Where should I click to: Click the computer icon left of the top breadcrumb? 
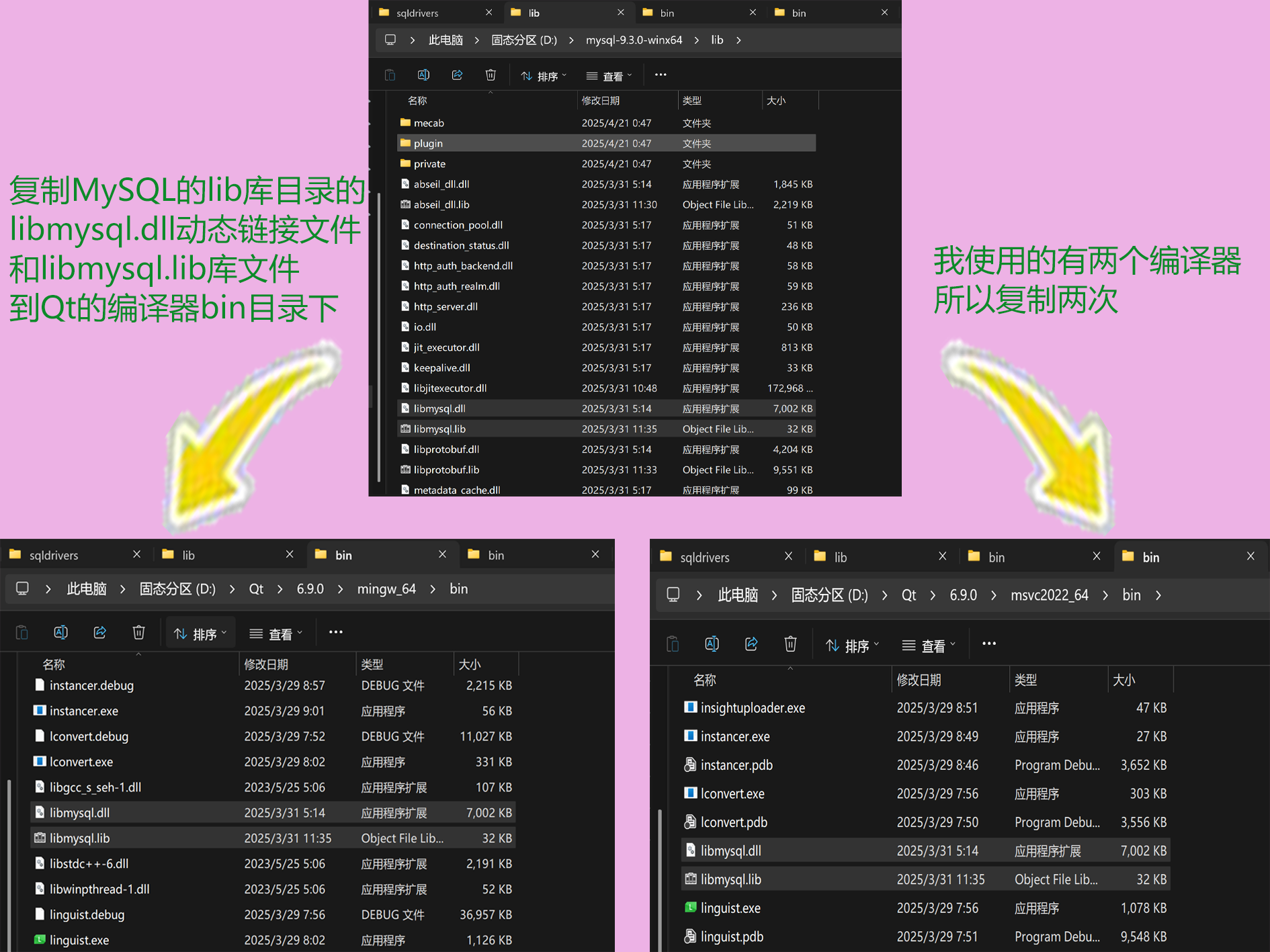click(x=390, y=40)
